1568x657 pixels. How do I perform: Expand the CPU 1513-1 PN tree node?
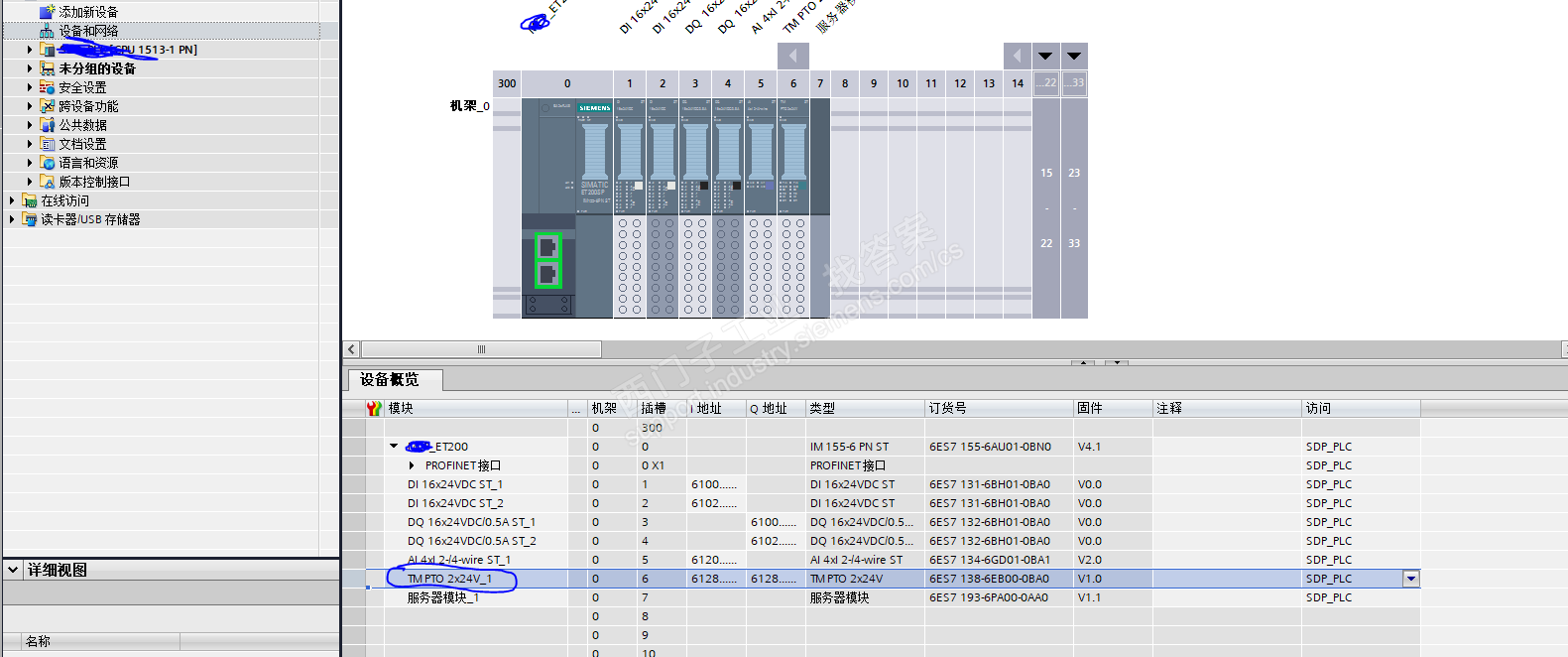[30, 50]
